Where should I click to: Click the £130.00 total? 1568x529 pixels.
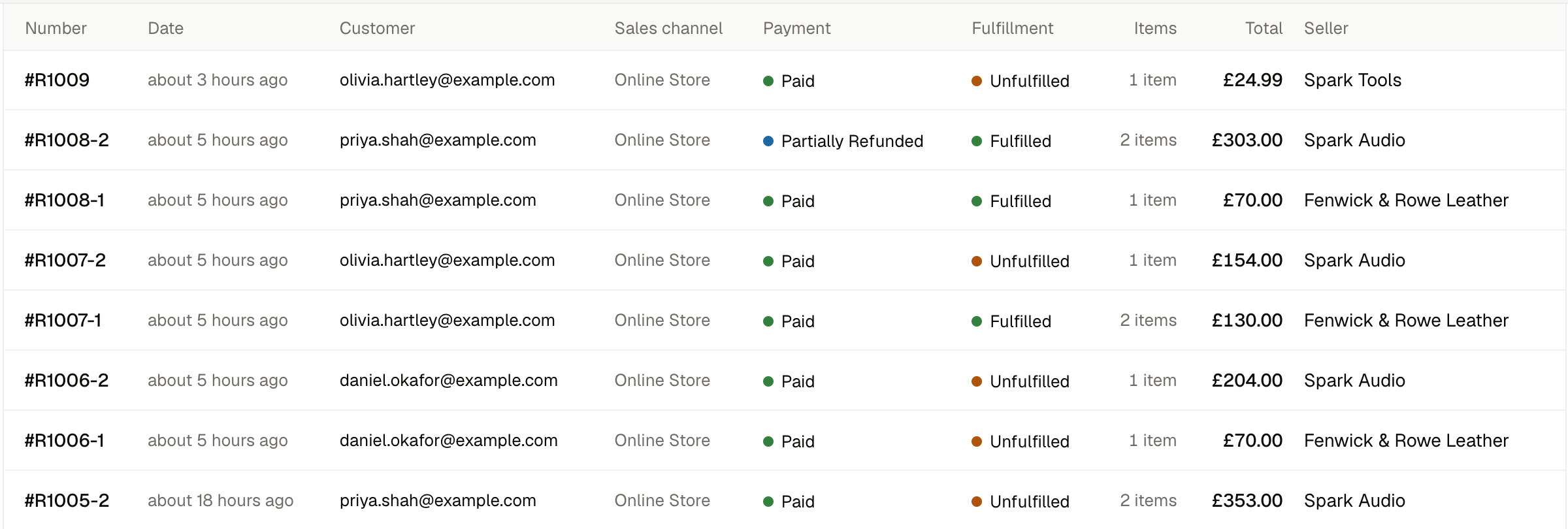(x=1247, y=321)
